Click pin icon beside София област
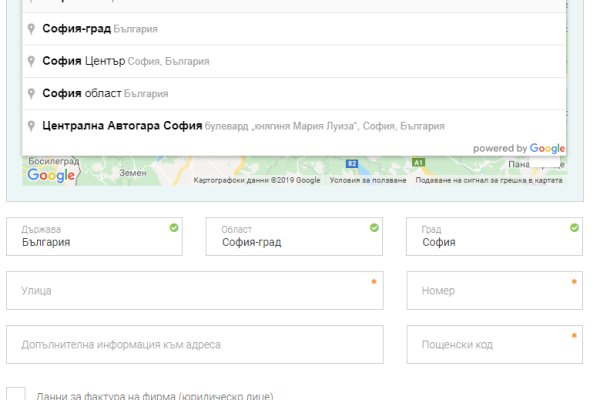The width and height of the screenshot is (600, 400). point(32,93)
